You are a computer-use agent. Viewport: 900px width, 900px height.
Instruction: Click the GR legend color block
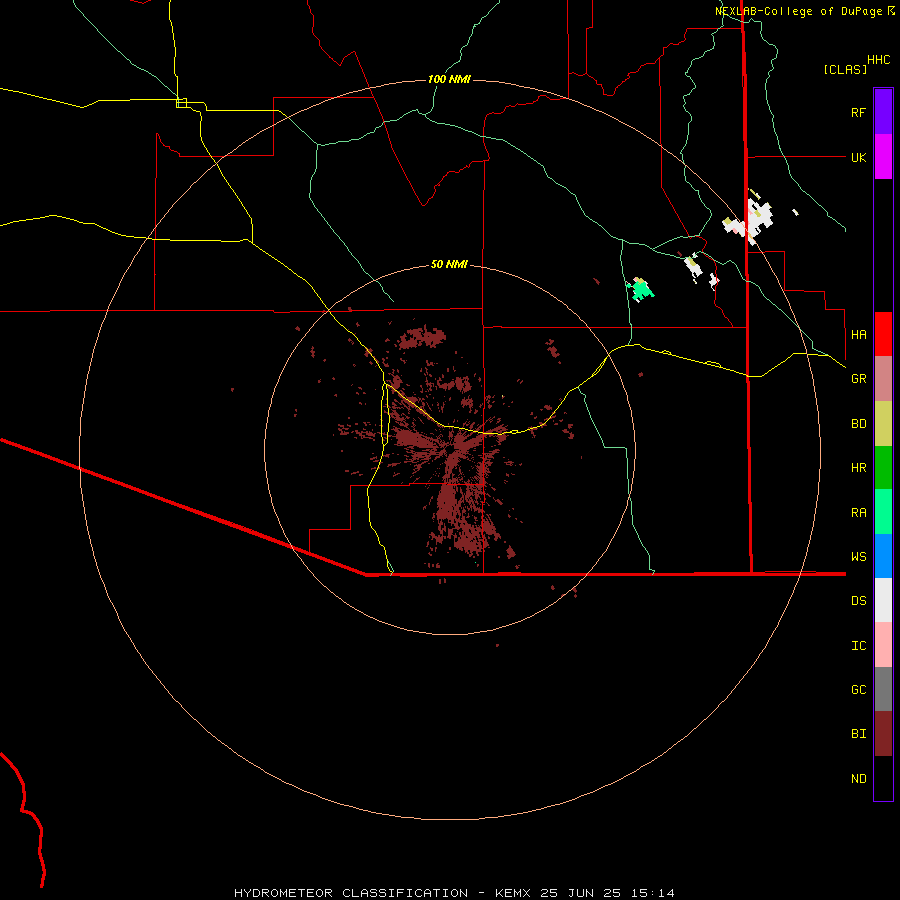883,379
